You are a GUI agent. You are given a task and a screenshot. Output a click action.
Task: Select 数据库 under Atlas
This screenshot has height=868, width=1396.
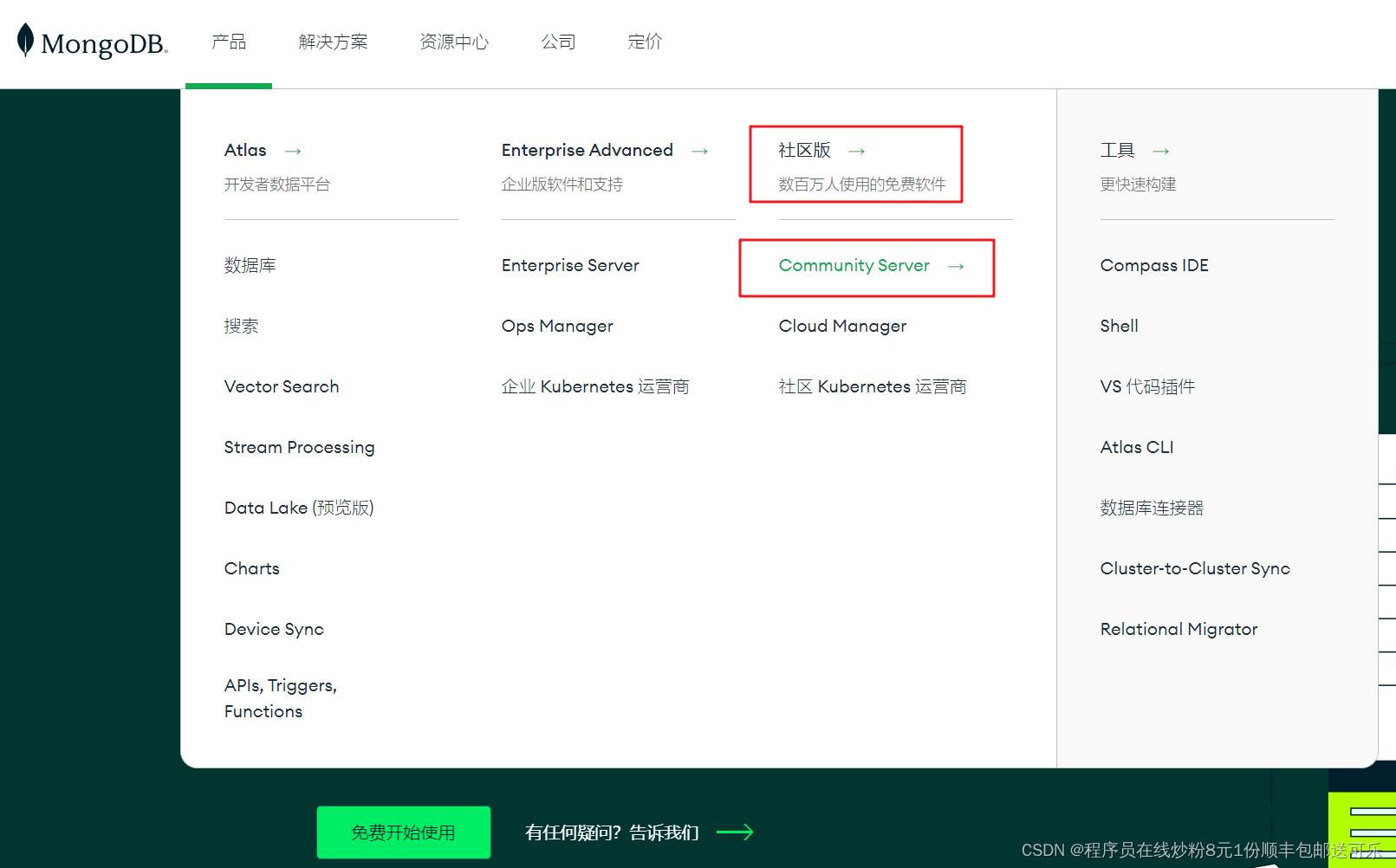(250, 265)
